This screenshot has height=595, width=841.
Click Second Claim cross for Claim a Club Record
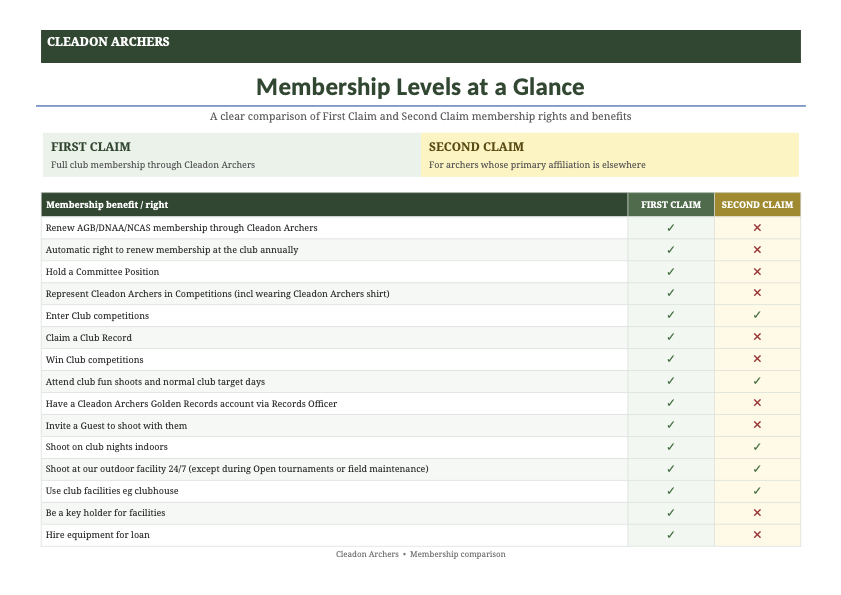coord(757,337)
